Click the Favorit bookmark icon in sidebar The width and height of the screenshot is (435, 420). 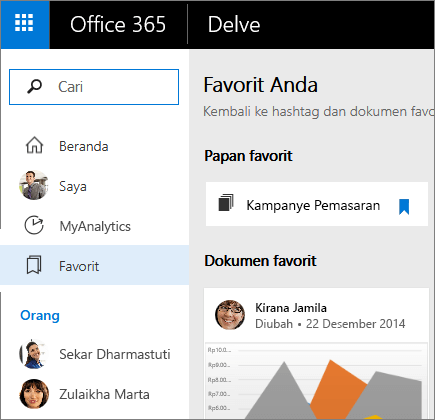pos(34,265)
